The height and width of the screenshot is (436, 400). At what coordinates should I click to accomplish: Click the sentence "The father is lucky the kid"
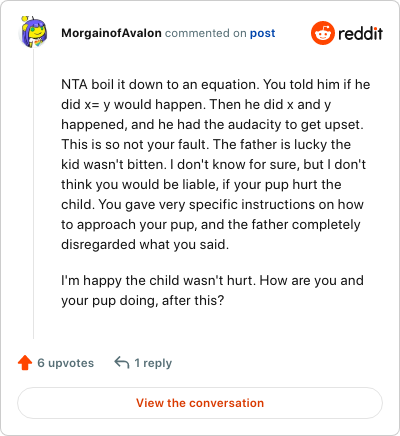pos(206,154)
